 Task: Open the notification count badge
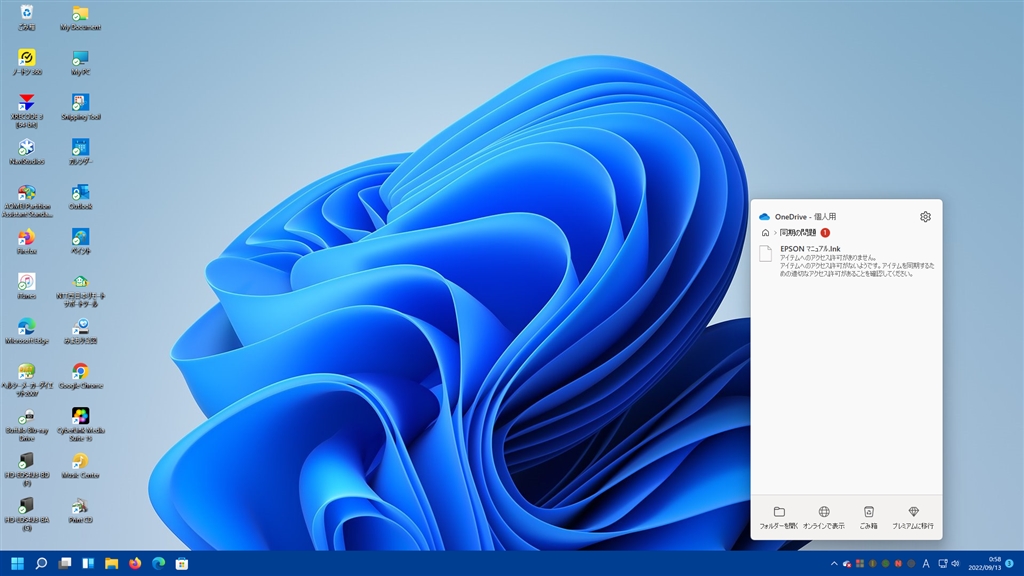[1010, 563]
